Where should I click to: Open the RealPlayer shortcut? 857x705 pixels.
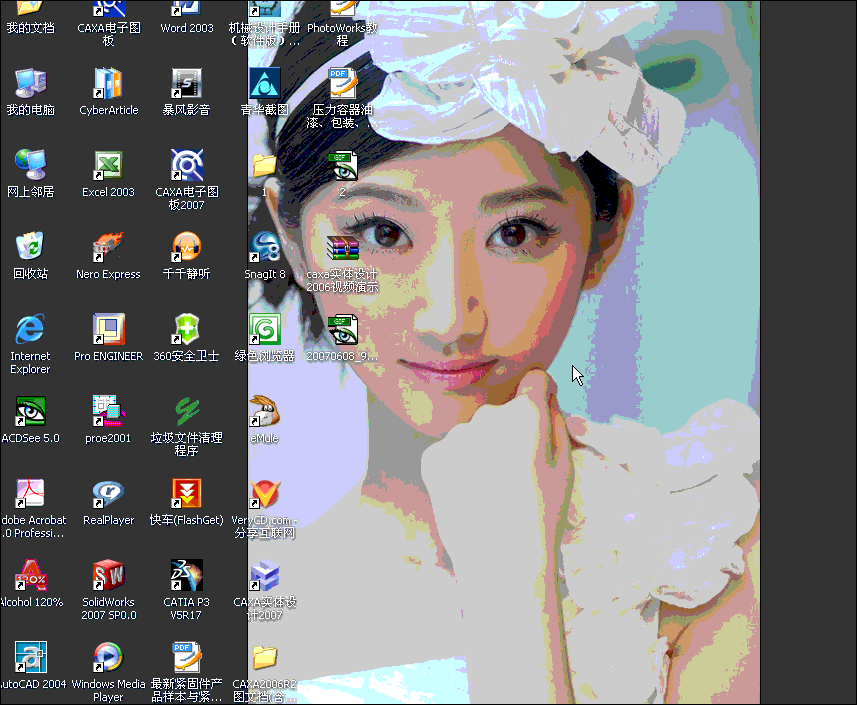coord(108,493)
